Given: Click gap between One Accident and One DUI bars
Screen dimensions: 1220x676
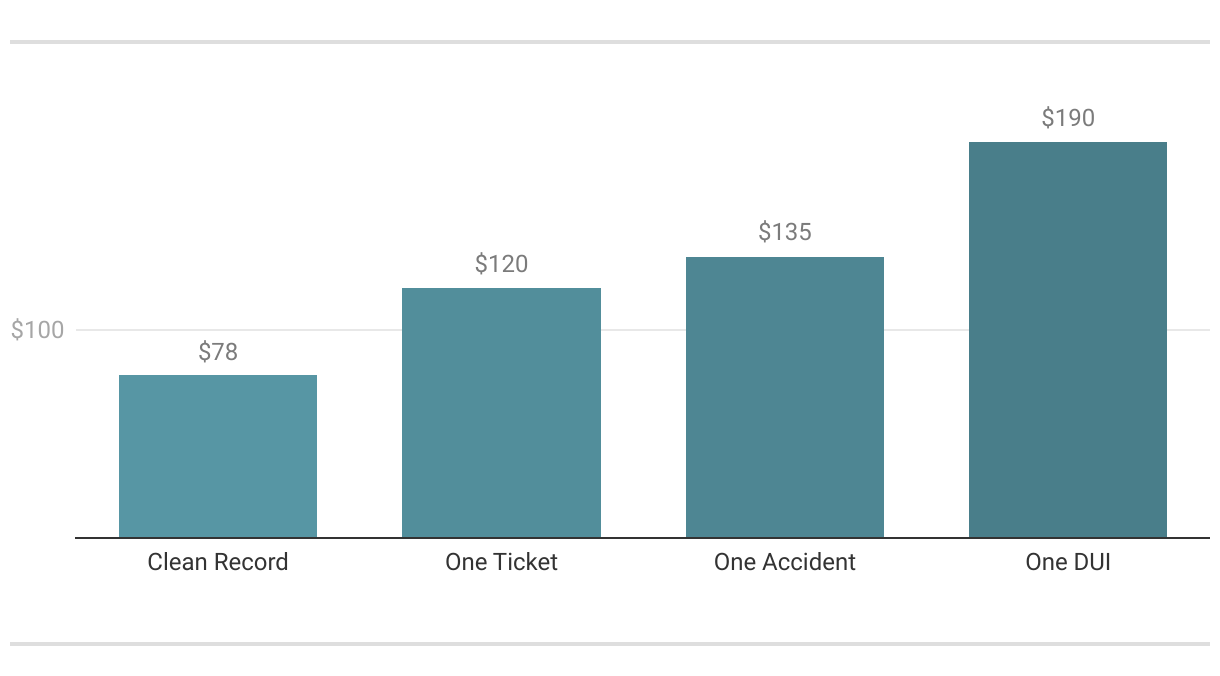Looking at the screenshot, I should point(926,450).
